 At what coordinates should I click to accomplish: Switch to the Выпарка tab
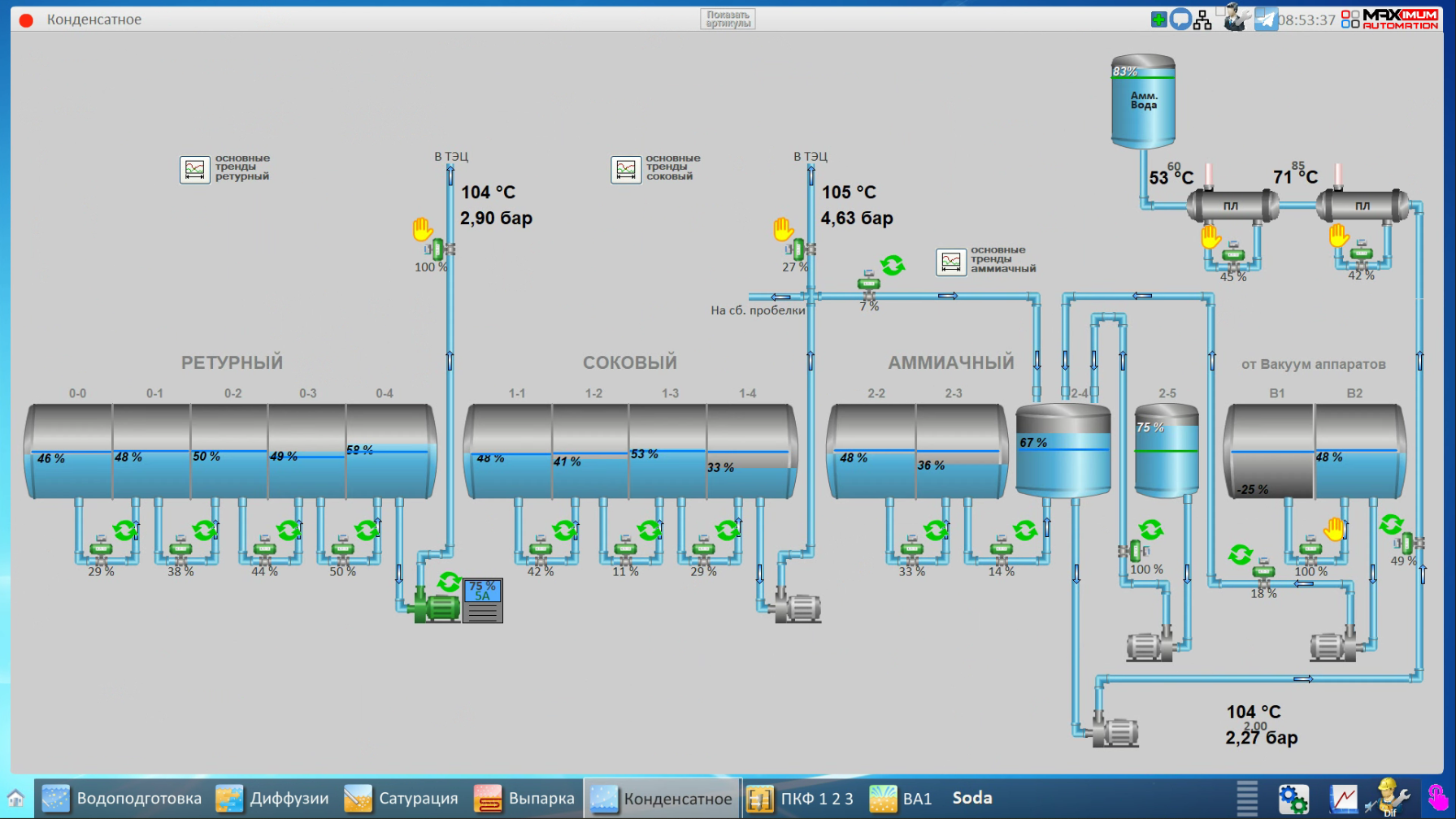[524, 799]
